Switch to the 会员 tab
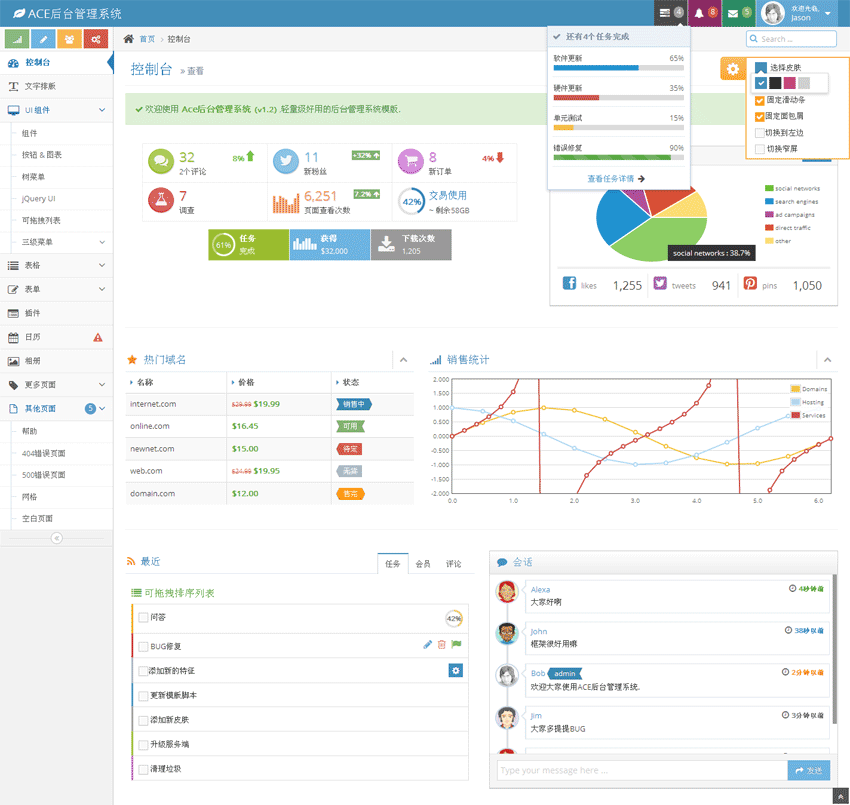Image resolution: width=850 pixels, height=805 pixels. click(423, 564)
